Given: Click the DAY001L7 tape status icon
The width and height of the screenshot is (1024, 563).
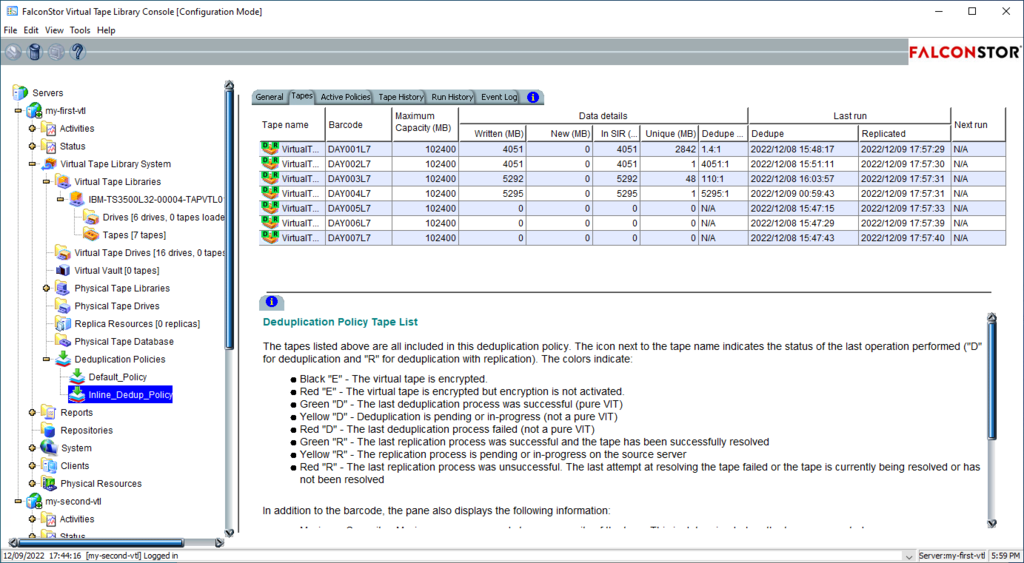Looking at the screenshot, I should click(x=270, y=149).
